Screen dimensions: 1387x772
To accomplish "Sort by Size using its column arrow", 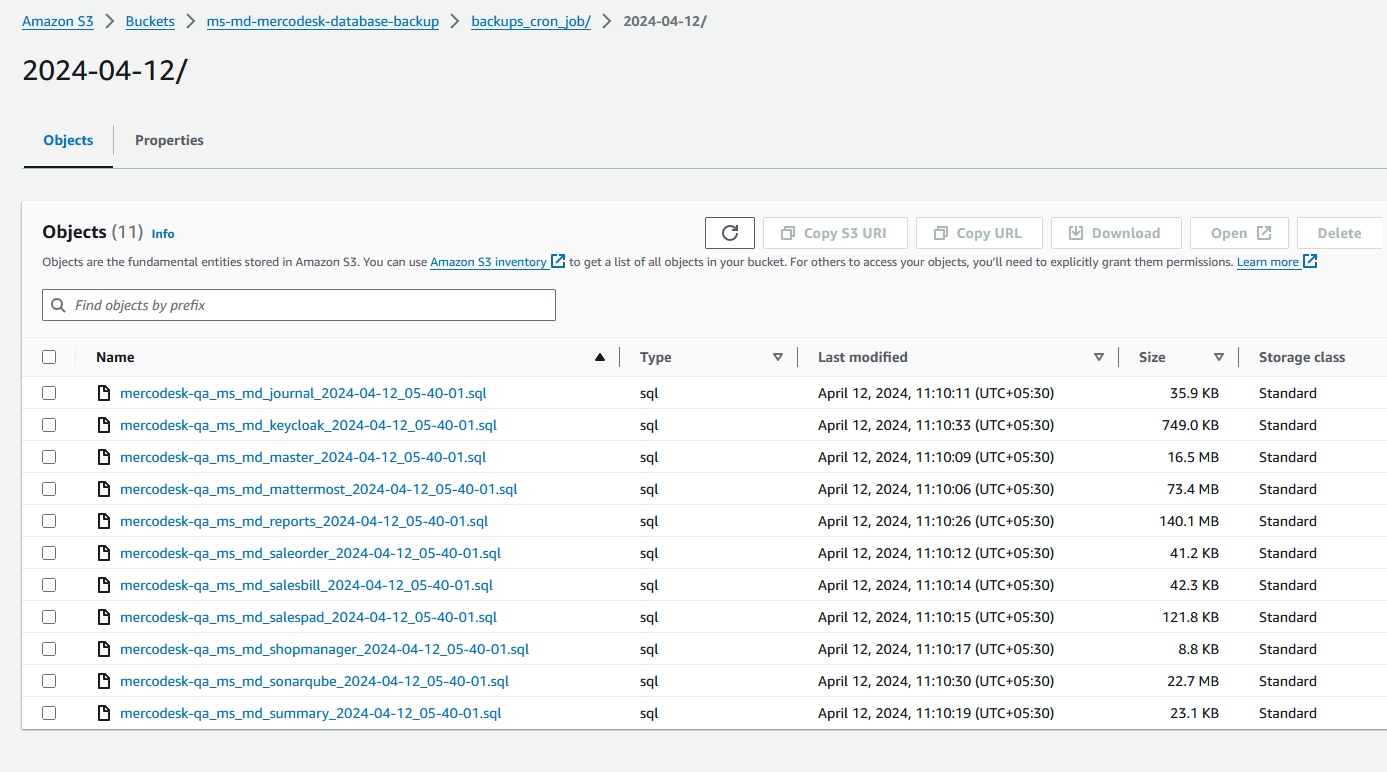I will click(x=1219, y=357).
